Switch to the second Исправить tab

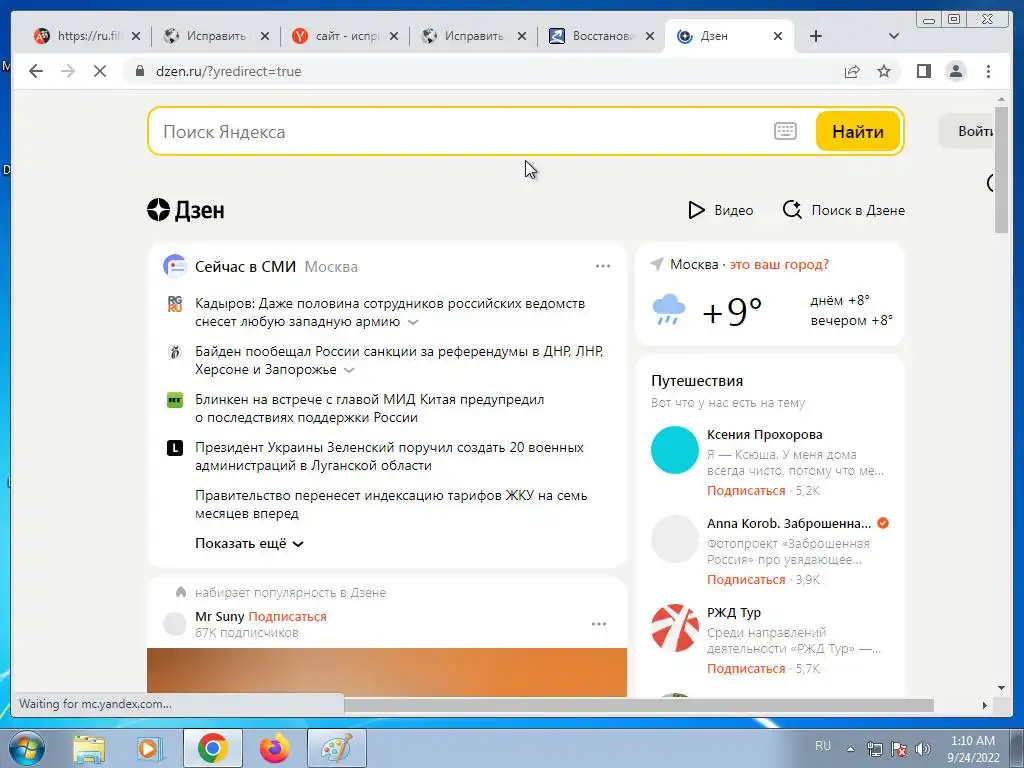[474, 36]
